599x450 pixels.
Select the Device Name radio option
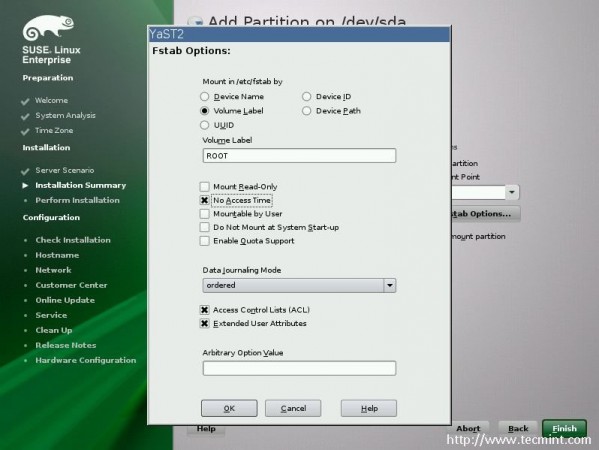click(x=205, y=97)
